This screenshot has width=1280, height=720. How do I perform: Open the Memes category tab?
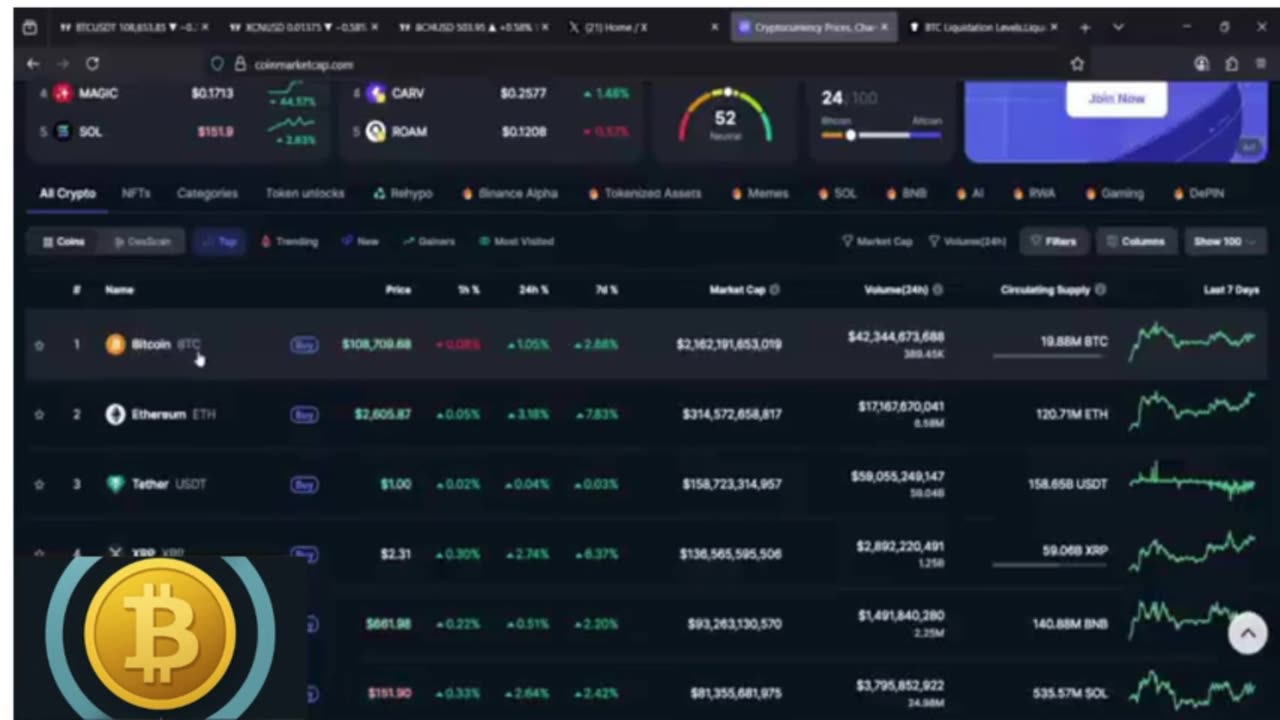[x=760, y=194]
